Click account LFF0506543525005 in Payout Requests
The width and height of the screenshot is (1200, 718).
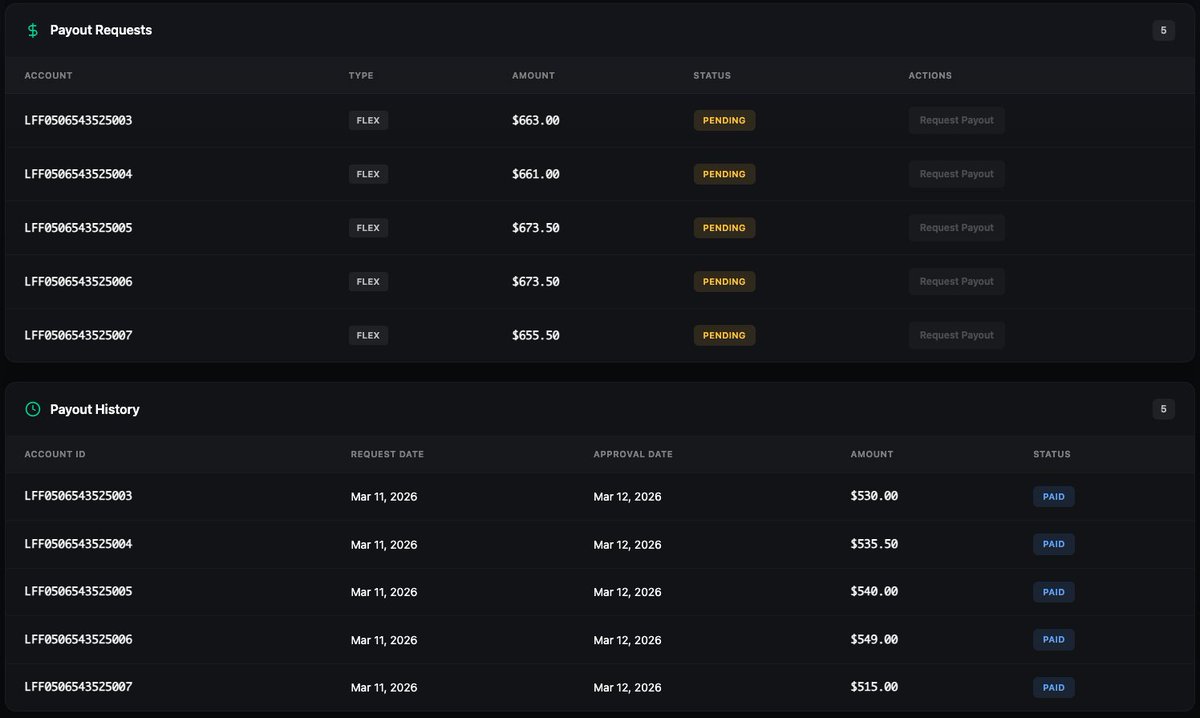[78, 228]
